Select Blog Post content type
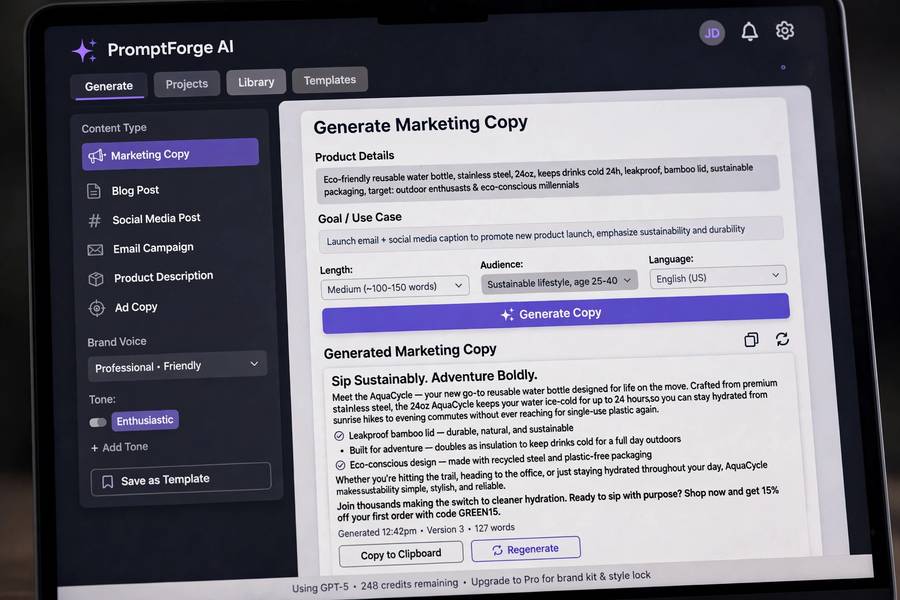This screenshot has width=900, height=600. pos(135,191)
